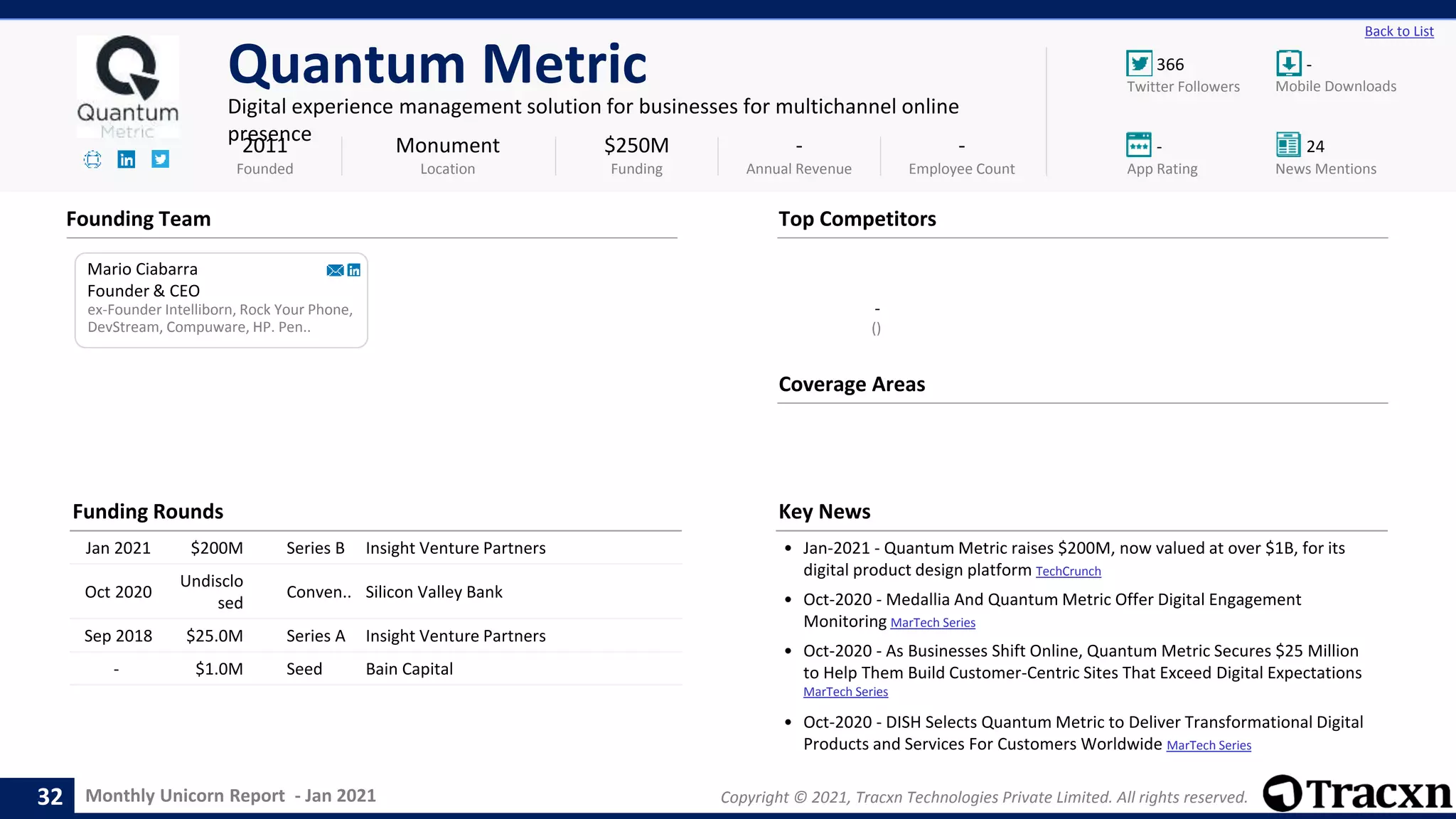This screenshot has width=1456, height=819.
Task: Select the Quantum Metric title
Action: tap(437, 64)
